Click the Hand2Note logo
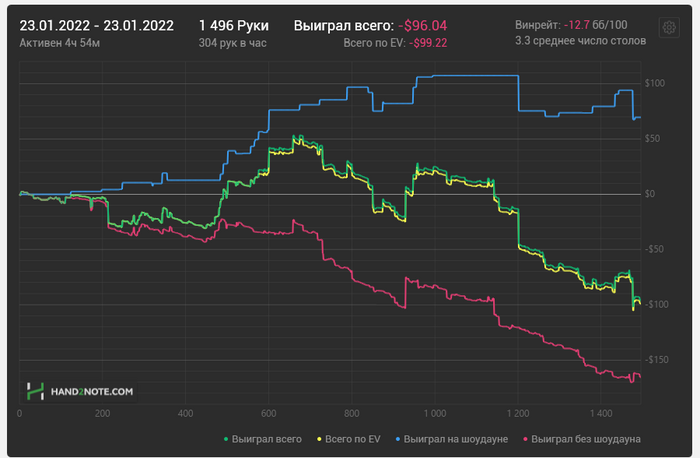 click(79, 392)
